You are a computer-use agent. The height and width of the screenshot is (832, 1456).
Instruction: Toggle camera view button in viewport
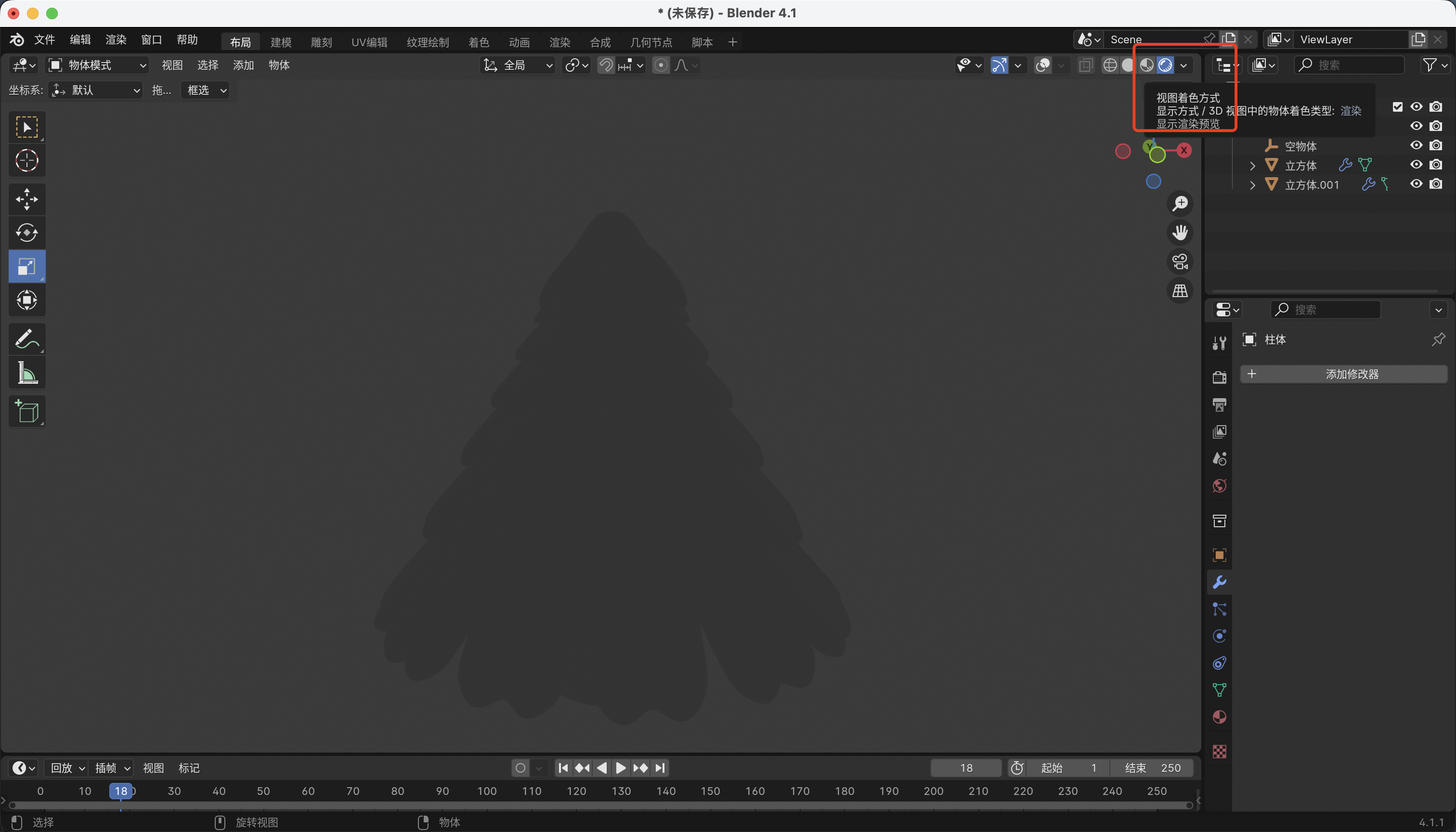pyautogui.click(x=1180, y=262)
